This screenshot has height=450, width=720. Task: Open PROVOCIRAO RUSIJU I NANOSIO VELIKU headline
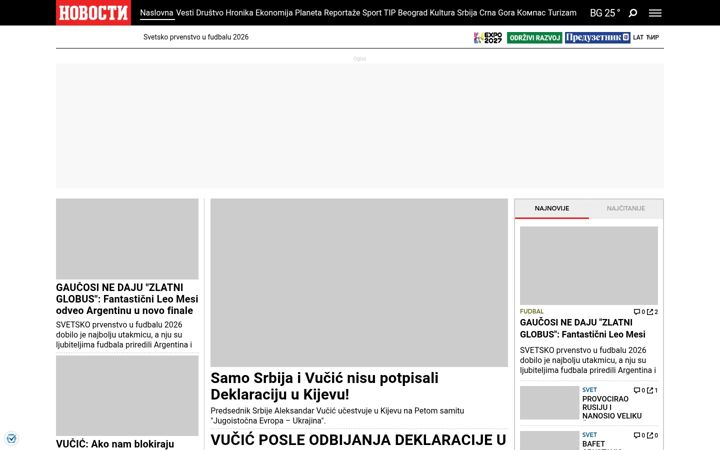pos(612,407)
